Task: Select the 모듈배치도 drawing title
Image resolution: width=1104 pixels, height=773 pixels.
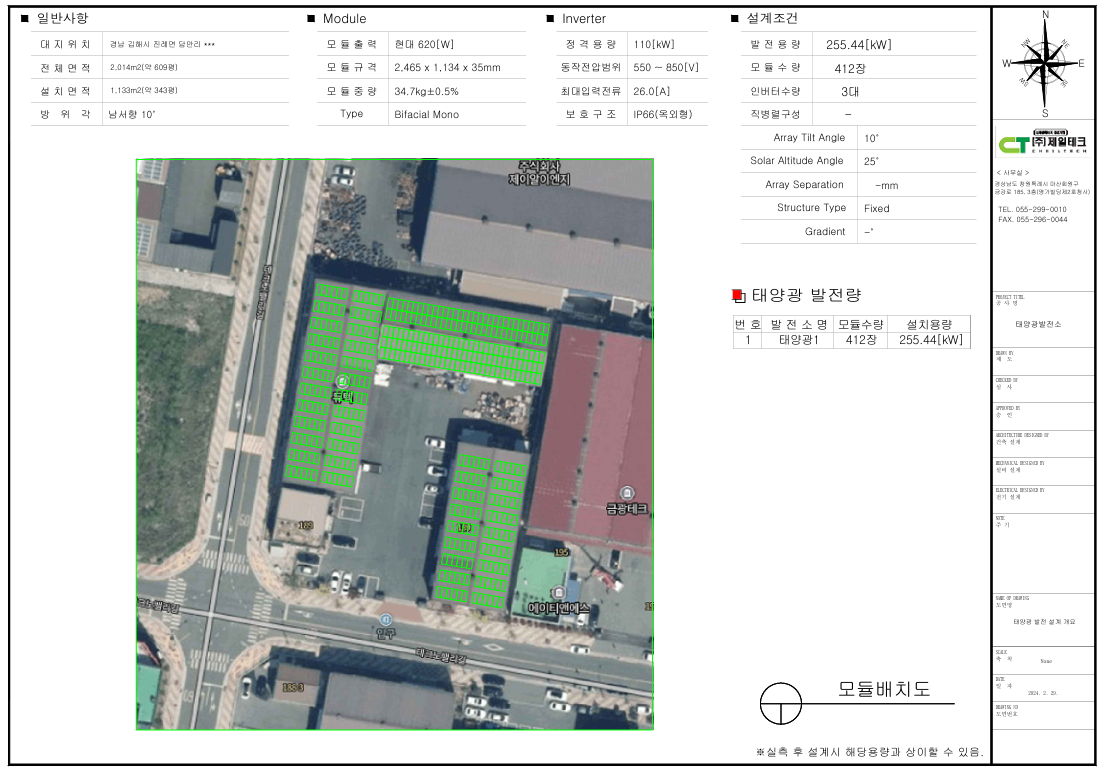Action: click(x=883, y=690)
